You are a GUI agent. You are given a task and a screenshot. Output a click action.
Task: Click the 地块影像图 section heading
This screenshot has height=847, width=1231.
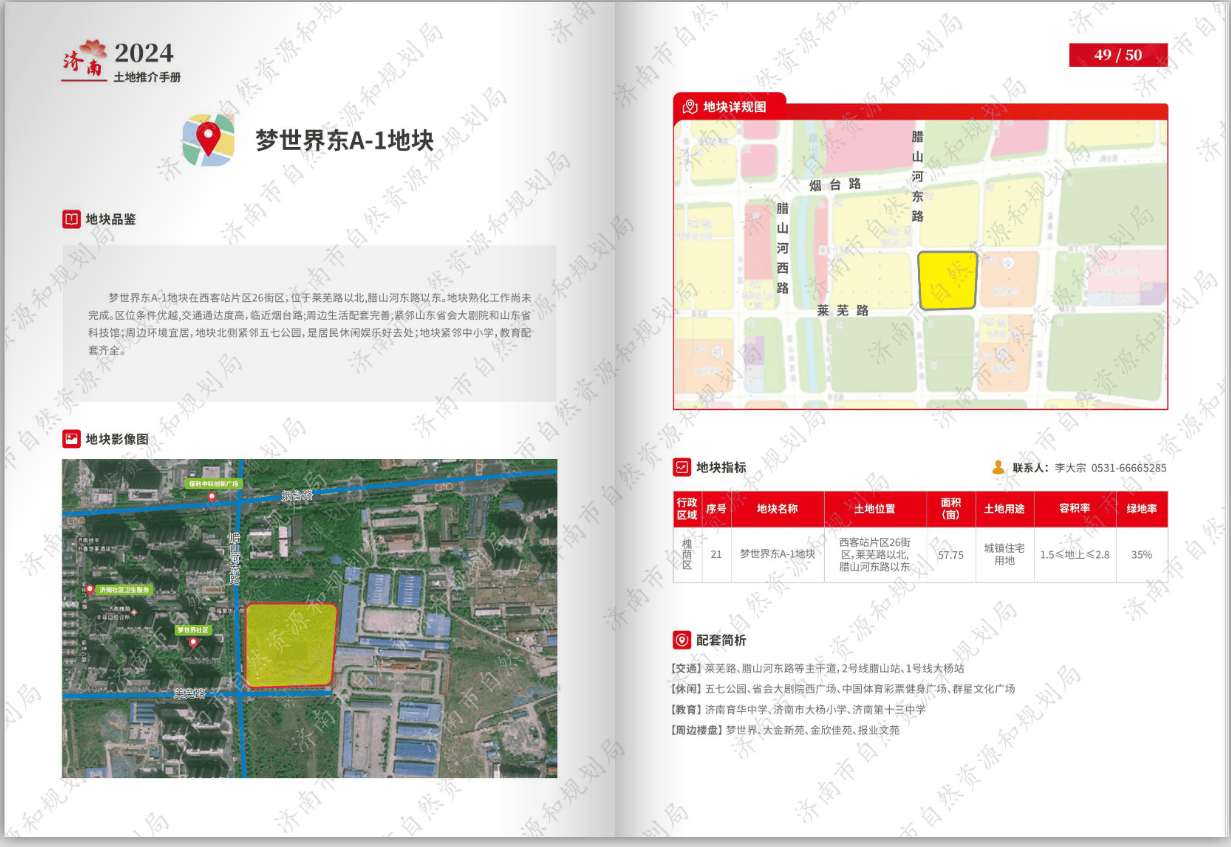[117, 438]
